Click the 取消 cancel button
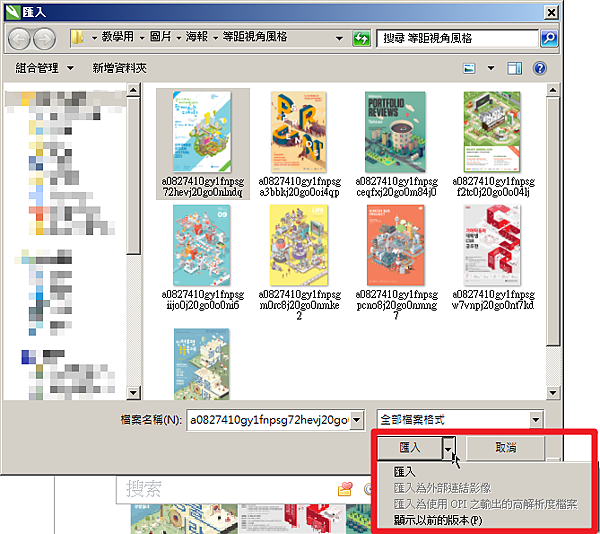Viewport: 600px width, 534px height. (505, 448)
